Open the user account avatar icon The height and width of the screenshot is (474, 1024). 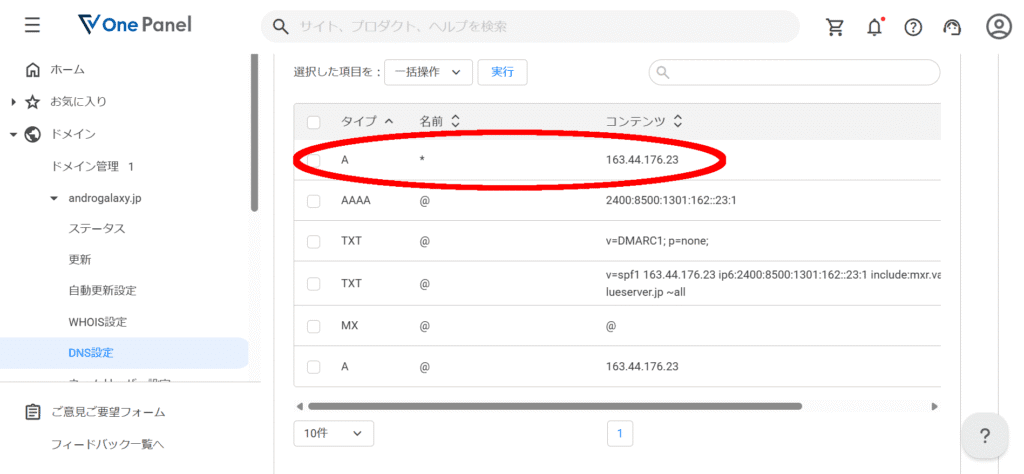(999, 27)
